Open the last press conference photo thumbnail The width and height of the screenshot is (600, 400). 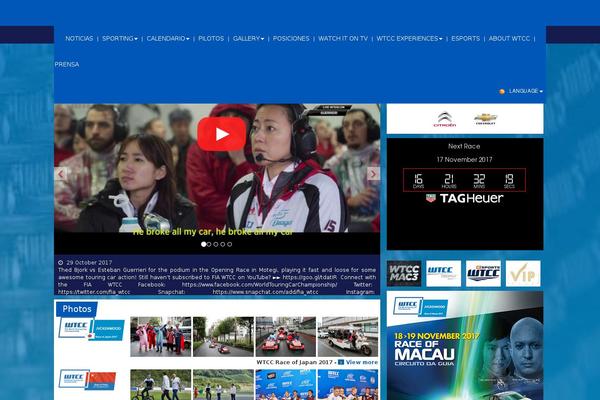click(348, 385)
